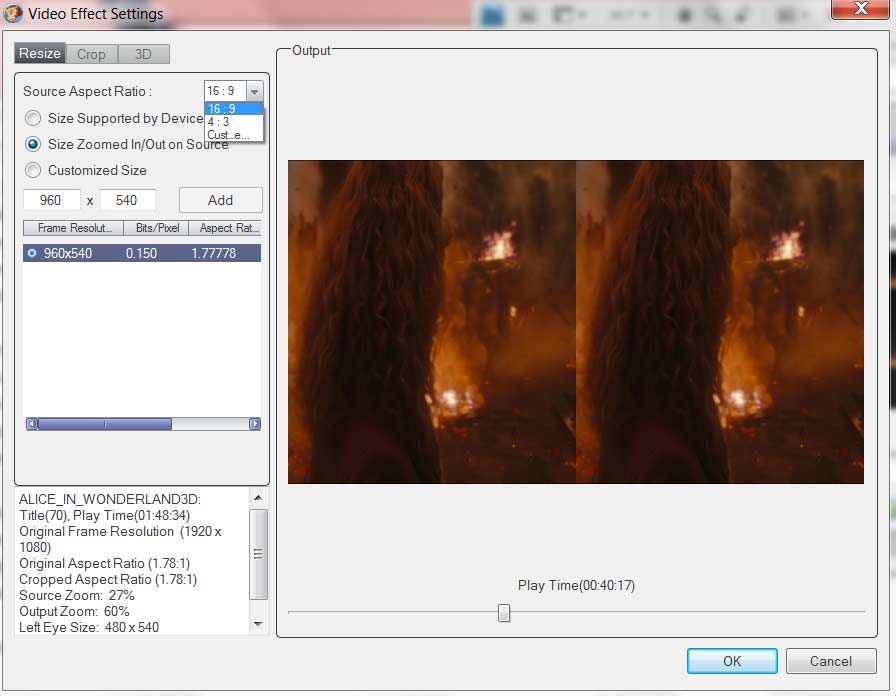The width and height of the screenshot is (896, 696).
Task: Sort by Bits/Pixel column header
Action: [x=156, y=228]
